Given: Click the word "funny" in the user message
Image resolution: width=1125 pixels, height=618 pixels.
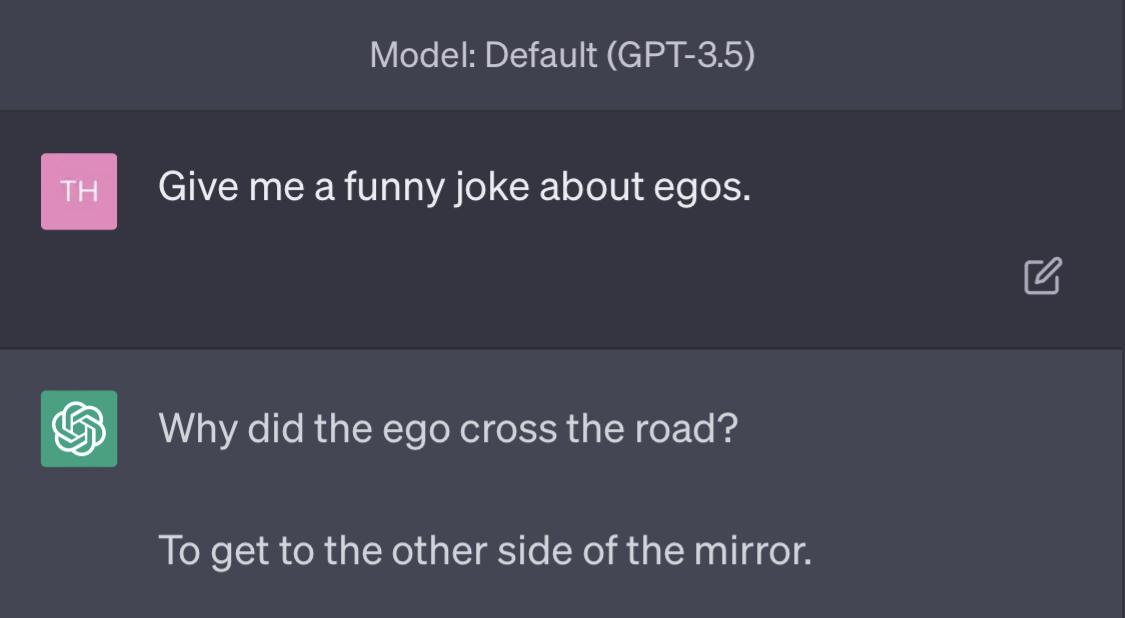Looking at the screenshot, I should click(394, 188).
